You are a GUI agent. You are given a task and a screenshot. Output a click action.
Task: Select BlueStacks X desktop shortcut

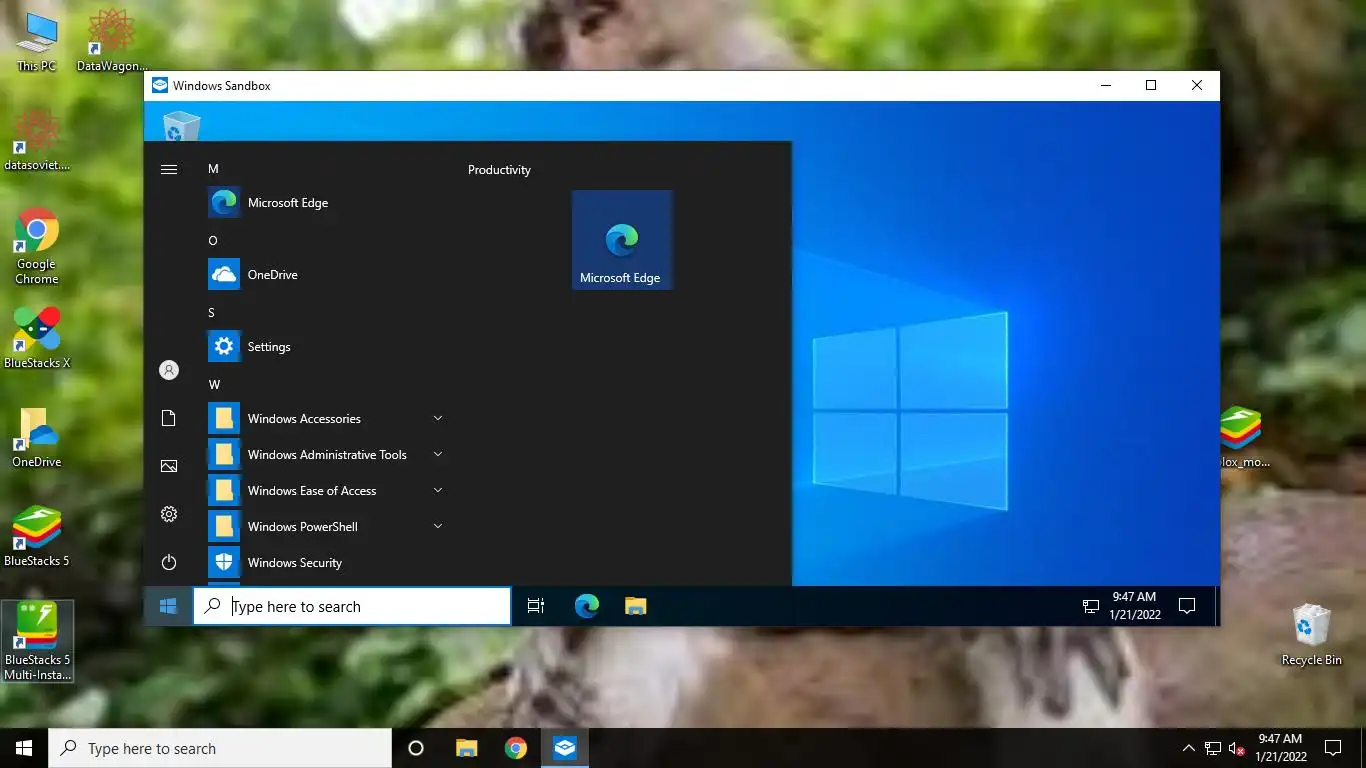[x=37, y=338]
